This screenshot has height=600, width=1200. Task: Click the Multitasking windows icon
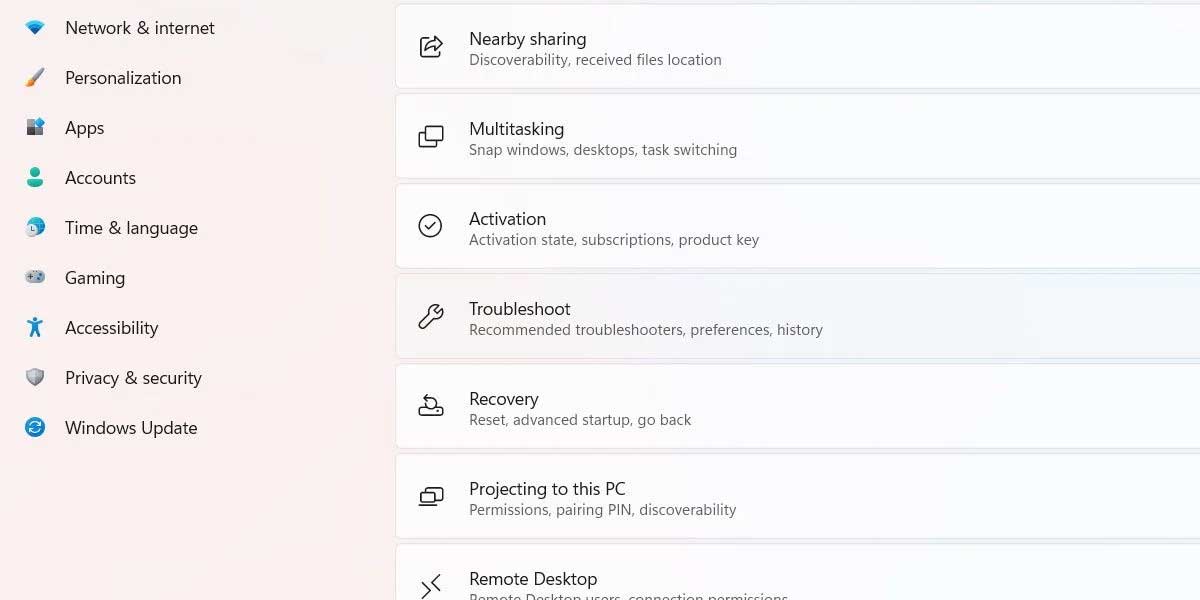tap(430, 137)
